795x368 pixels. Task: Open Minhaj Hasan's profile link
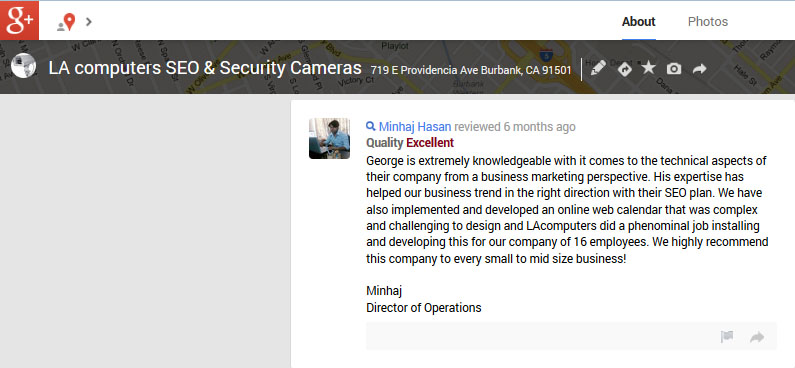[415, 127]
